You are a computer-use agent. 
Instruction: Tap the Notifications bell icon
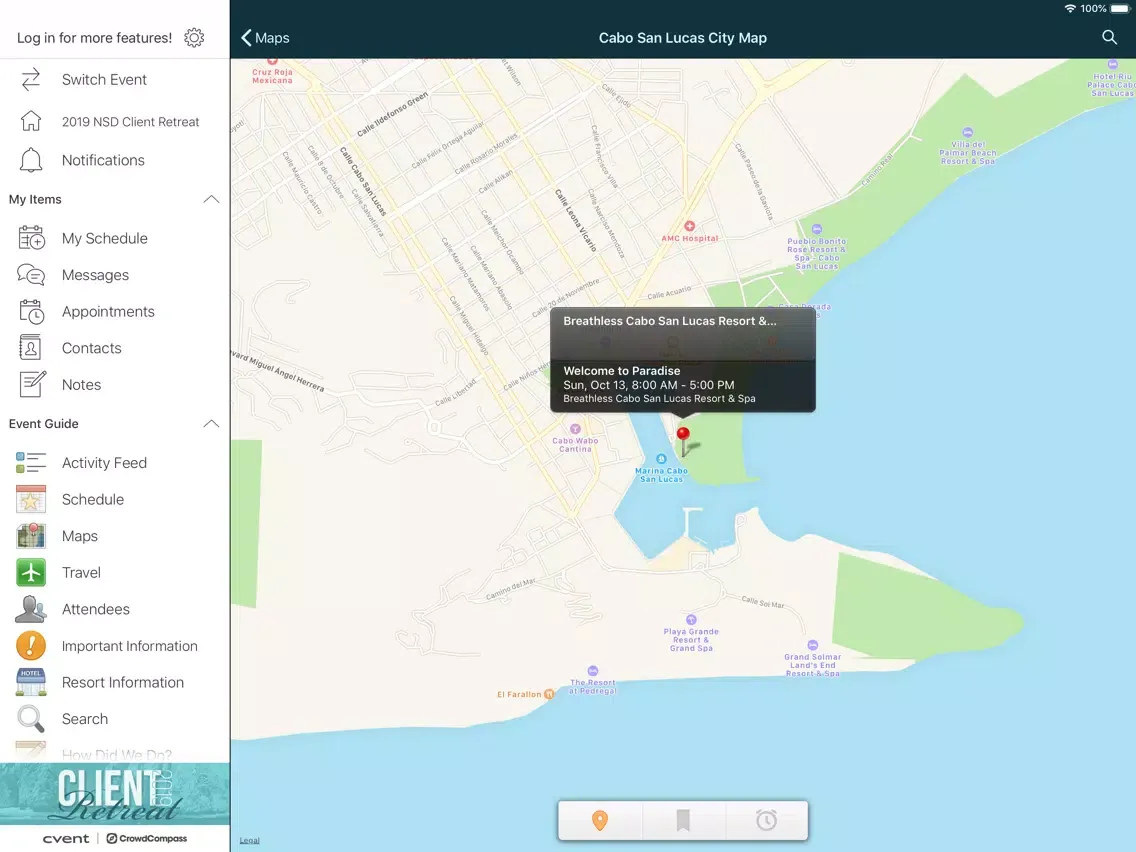point(30,160)
